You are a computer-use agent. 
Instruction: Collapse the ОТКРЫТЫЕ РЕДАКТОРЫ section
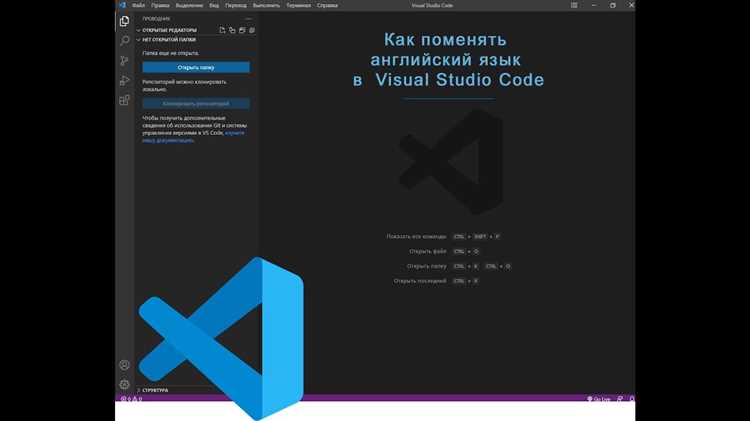click(167, 30)
